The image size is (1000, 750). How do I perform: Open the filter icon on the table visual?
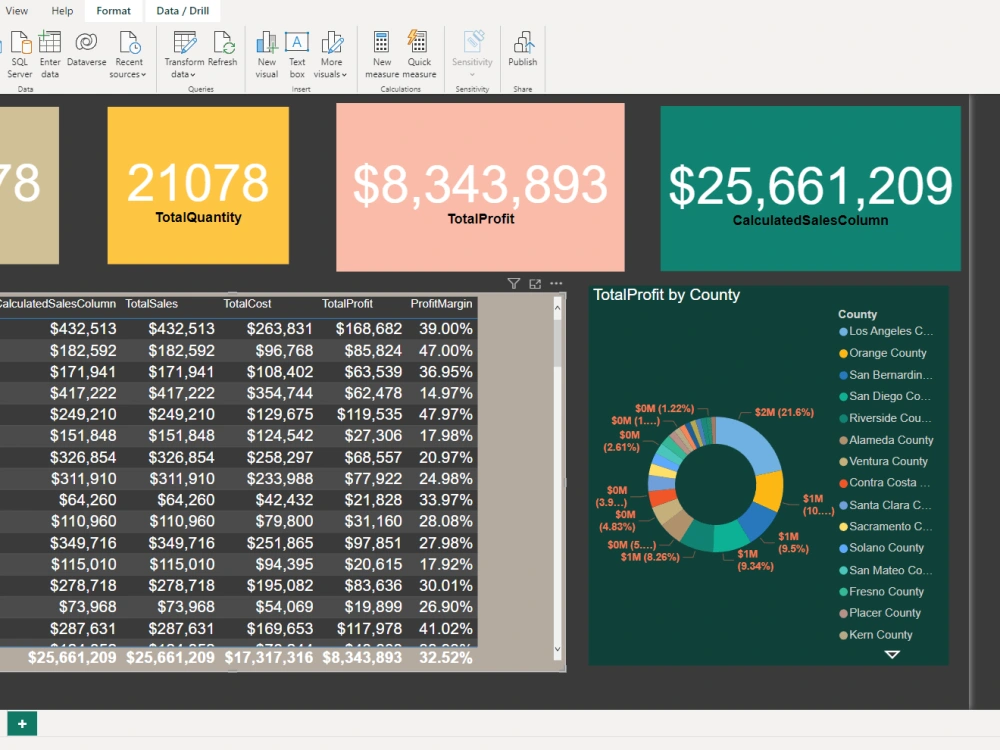click(x=513, y=284)
